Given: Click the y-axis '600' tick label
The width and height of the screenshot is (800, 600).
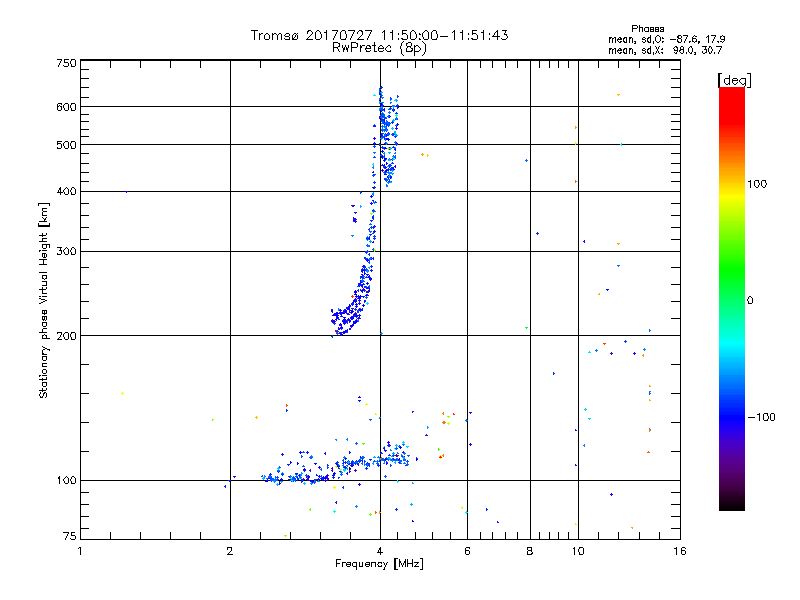Looking at the screenshot, I should 66,107.
